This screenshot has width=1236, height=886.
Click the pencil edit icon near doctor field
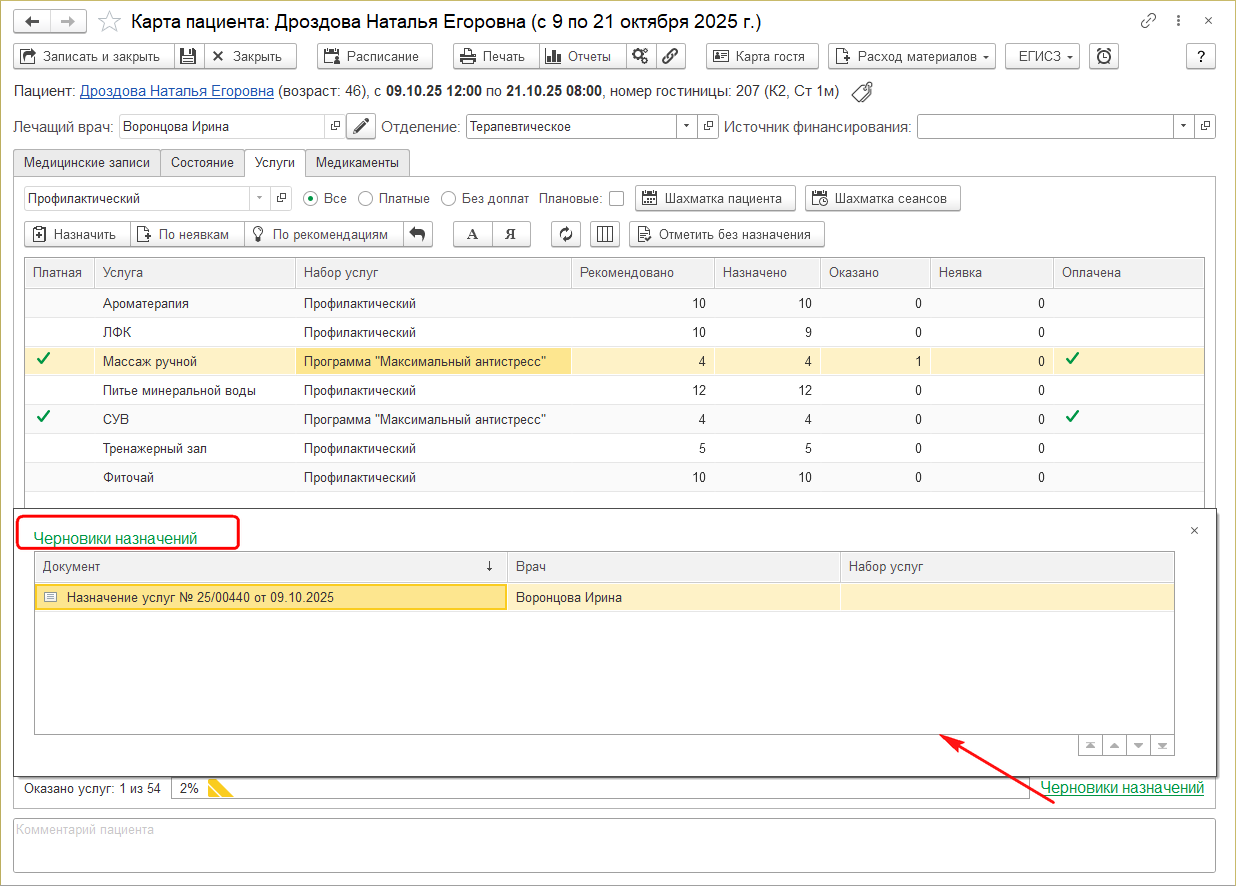pyautogui.click(x=360, y=127)
